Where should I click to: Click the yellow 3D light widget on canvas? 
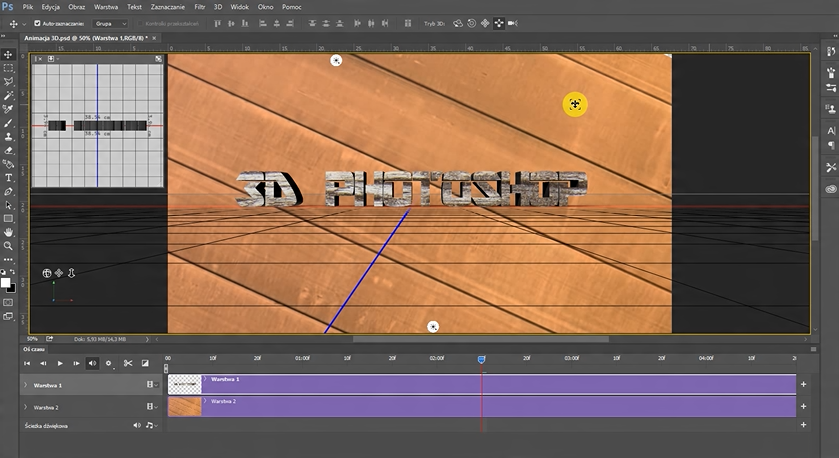tap(575, 104)
